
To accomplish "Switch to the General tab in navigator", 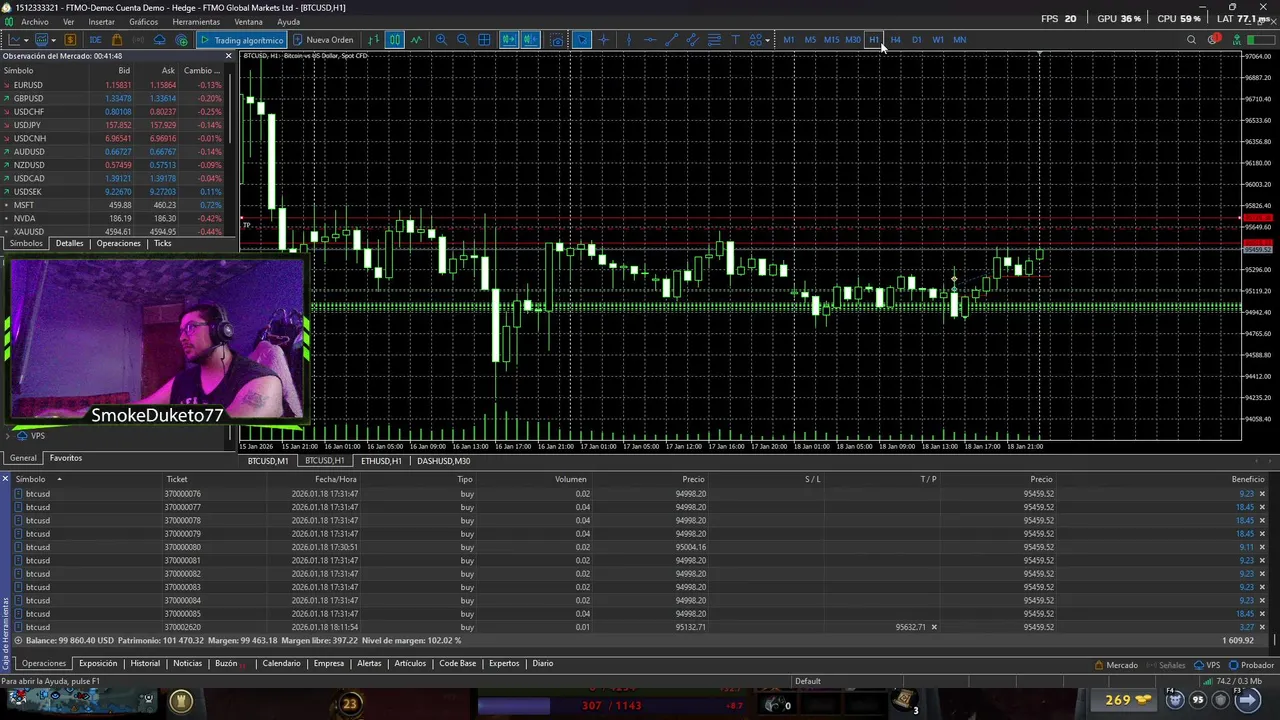I will 23,458.
